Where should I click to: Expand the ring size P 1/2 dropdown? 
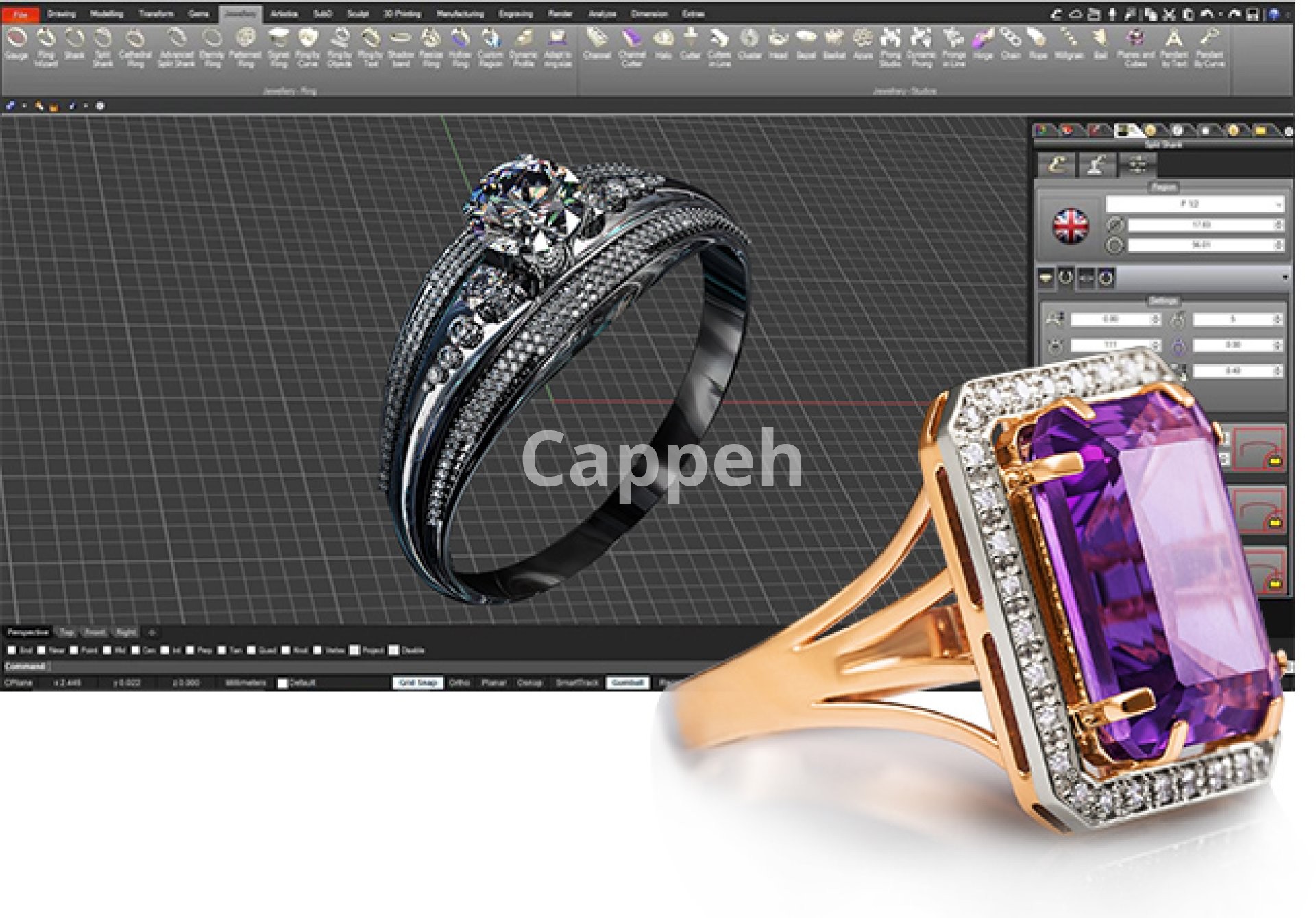coord(1278,204)
